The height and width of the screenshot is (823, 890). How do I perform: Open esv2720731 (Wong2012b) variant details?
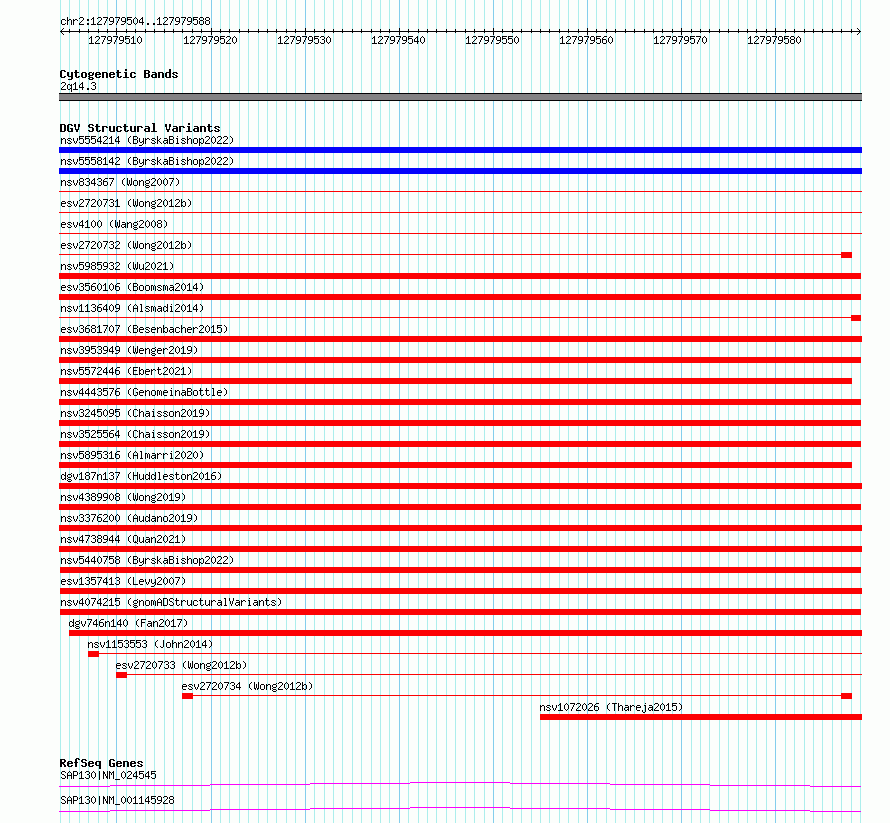[x=126, y=203]
